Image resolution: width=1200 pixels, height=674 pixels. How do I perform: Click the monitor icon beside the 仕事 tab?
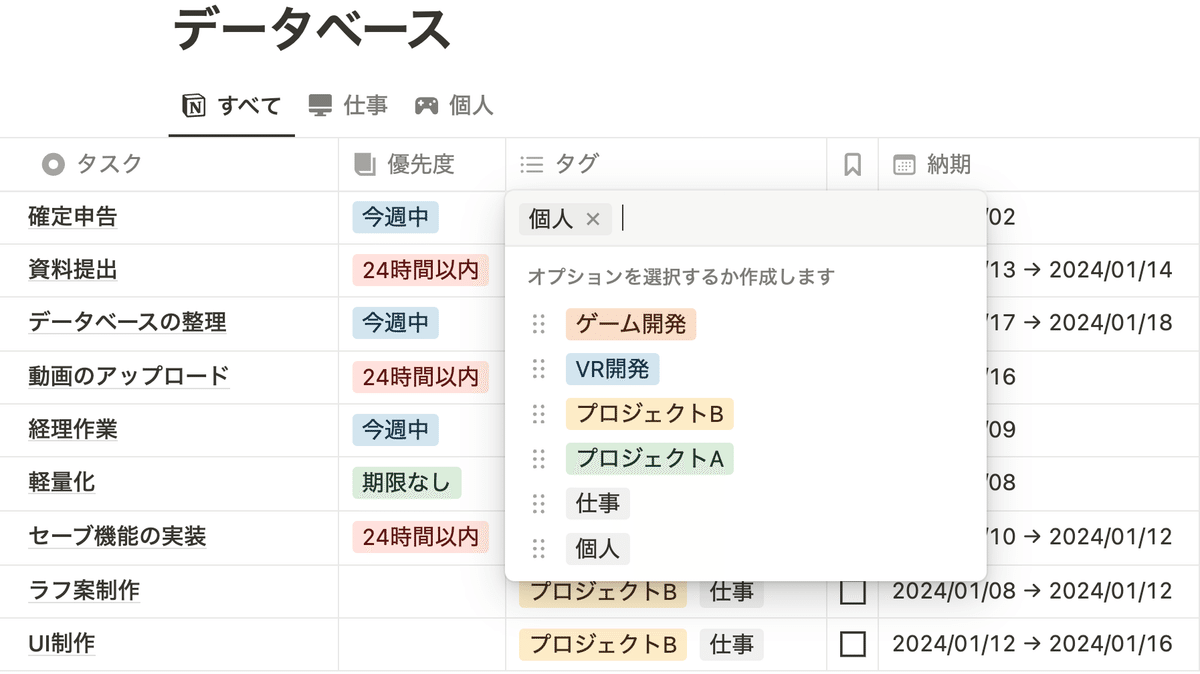(x=318, y=104)
